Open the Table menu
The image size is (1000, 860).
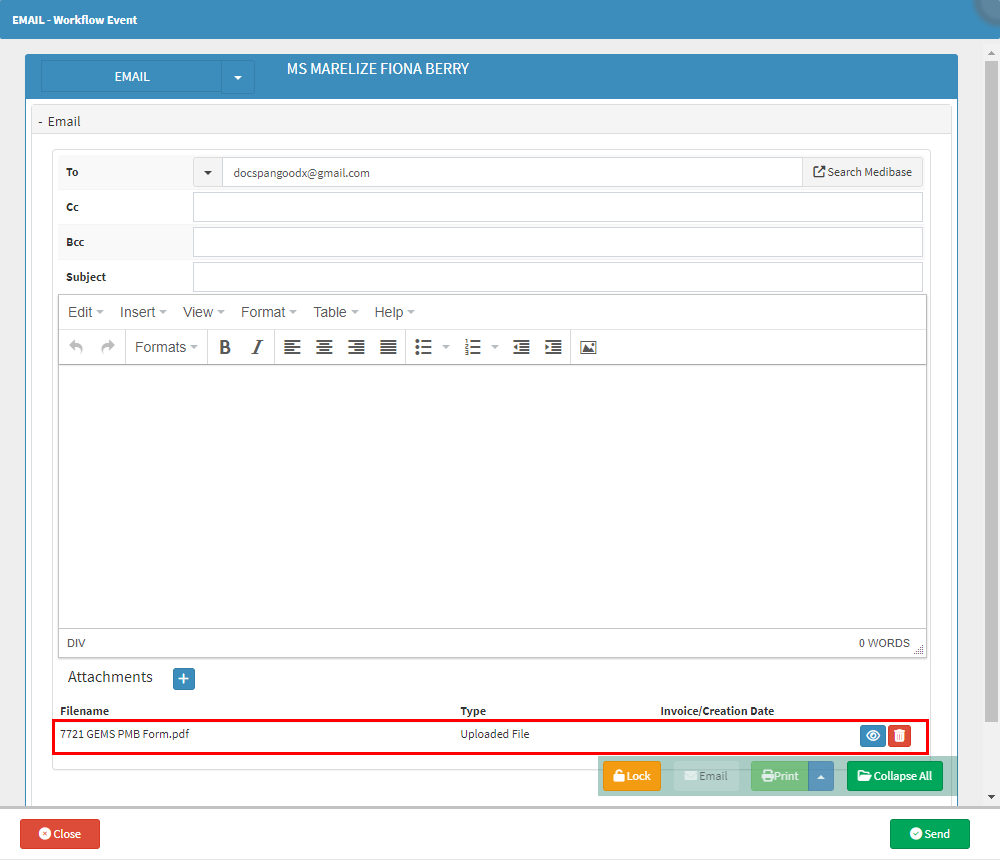tap(335, 312)
